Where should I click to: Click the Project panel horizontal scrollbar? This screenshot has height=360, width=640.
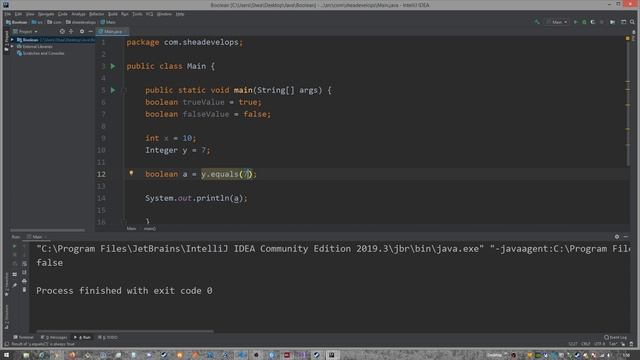click(48, 230)
